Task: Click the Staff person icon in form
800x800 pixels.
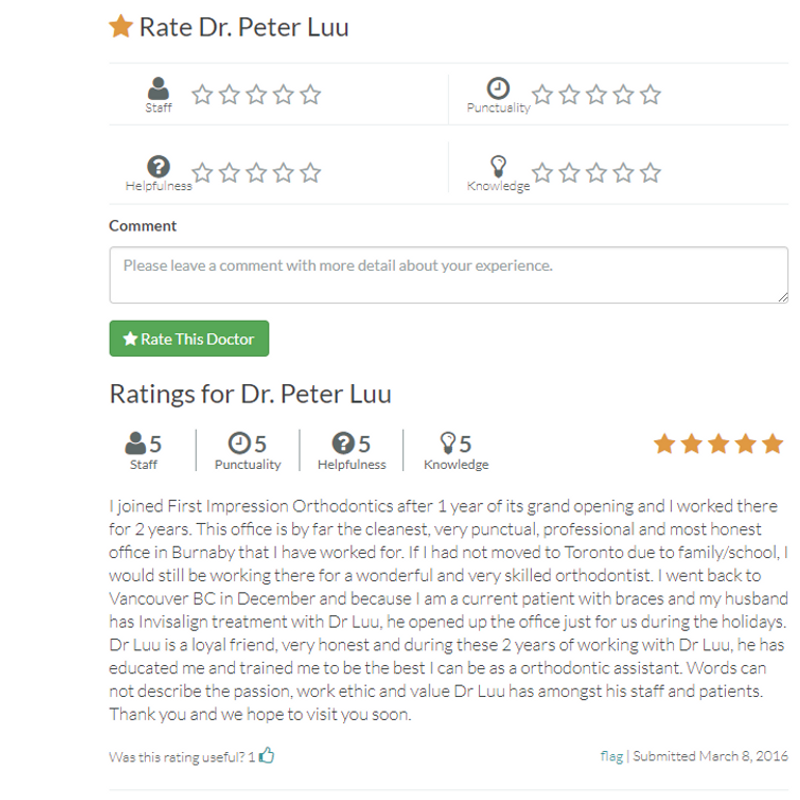Action: click(x=158, y=88)
